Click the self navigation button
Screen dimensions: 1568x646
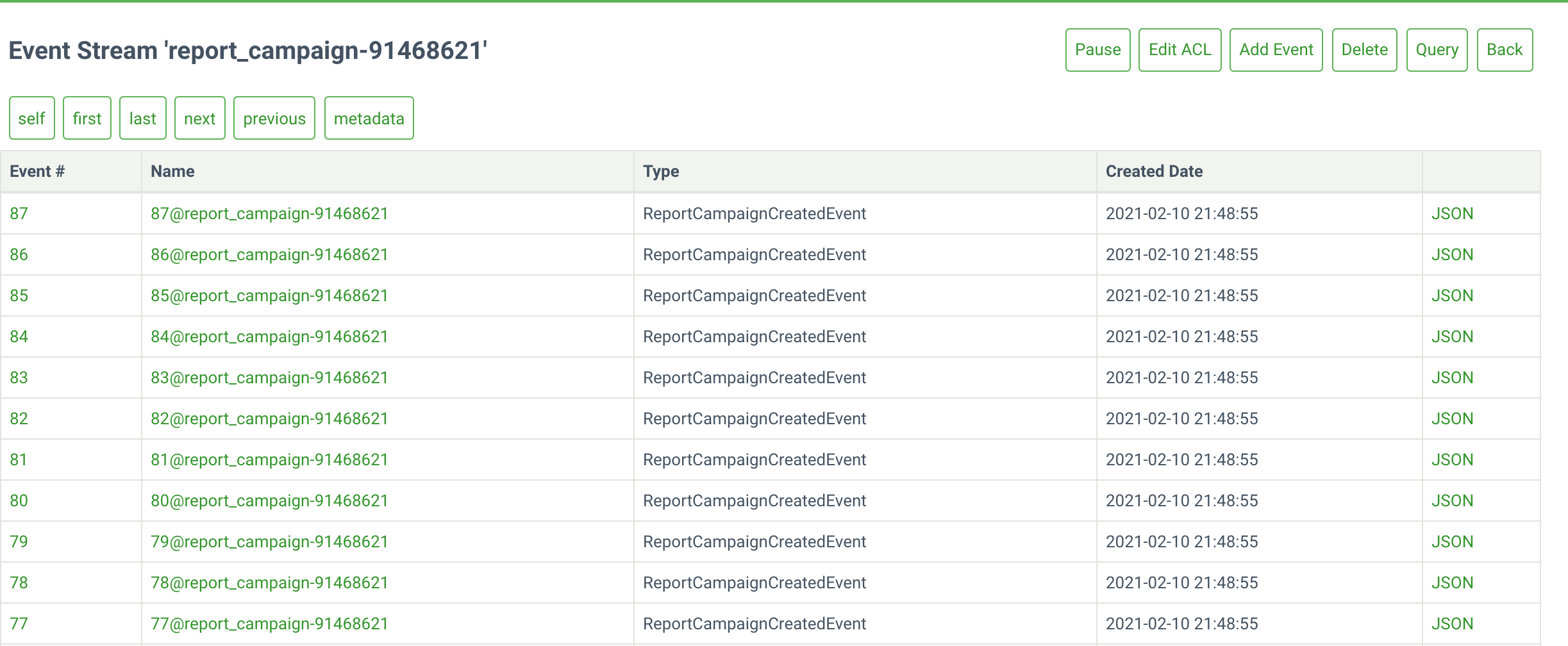[x=31, y=119]
